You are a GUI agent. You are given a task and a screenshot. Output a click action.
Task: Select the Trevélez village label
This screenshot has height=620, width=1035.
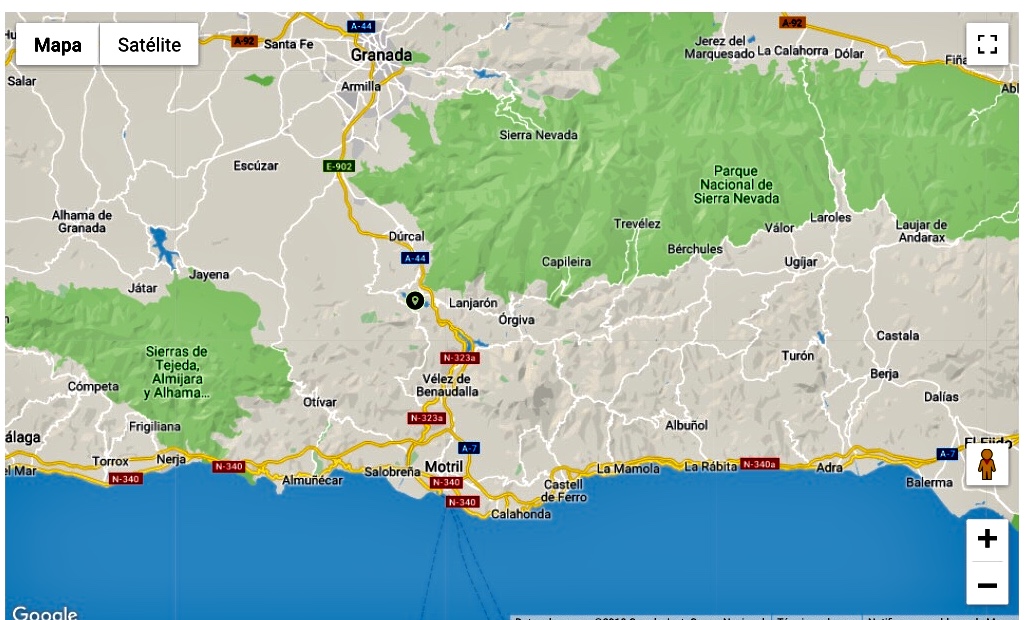pos(637,224)
